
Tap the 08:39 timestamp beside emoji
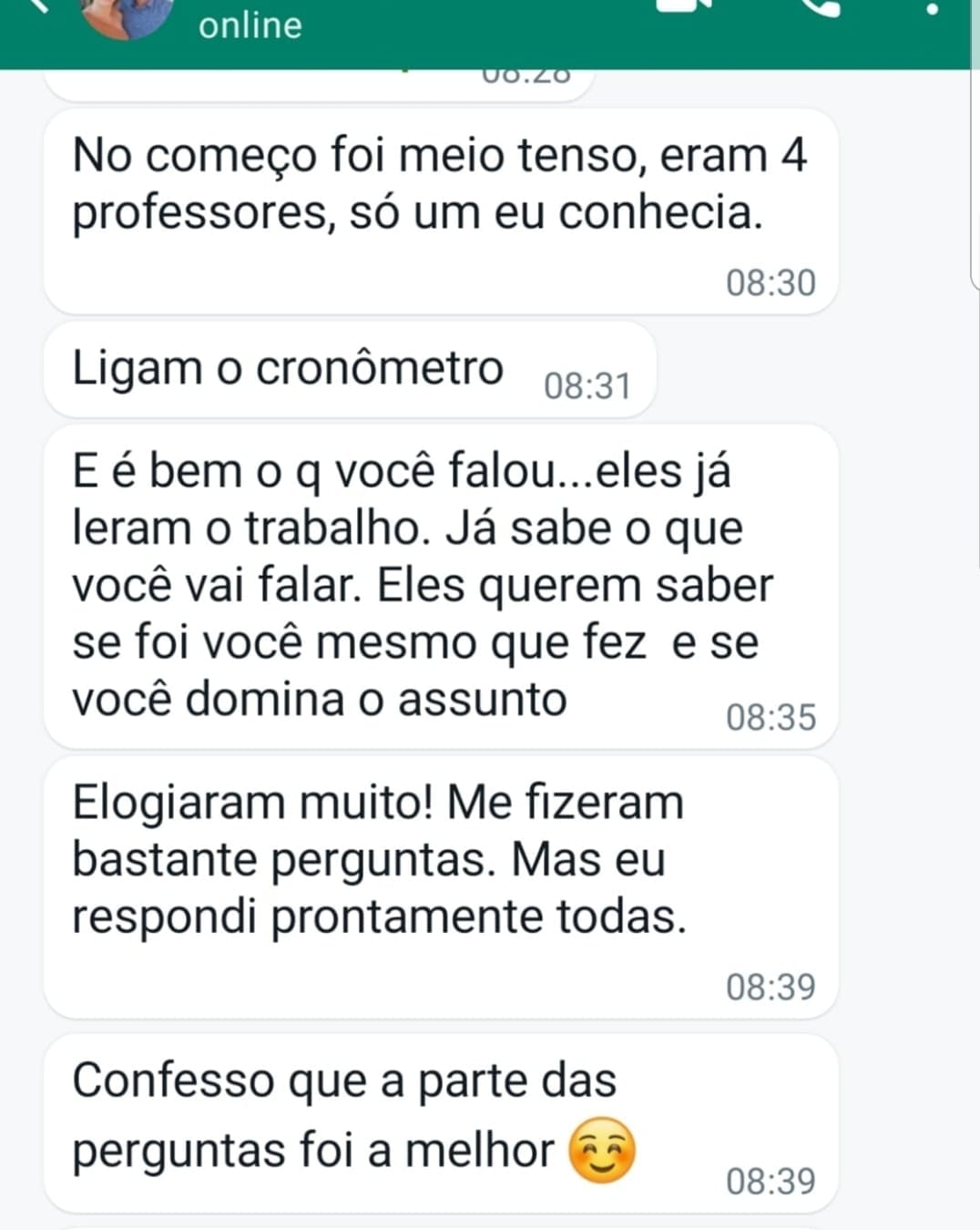(x=771, y=1182)
